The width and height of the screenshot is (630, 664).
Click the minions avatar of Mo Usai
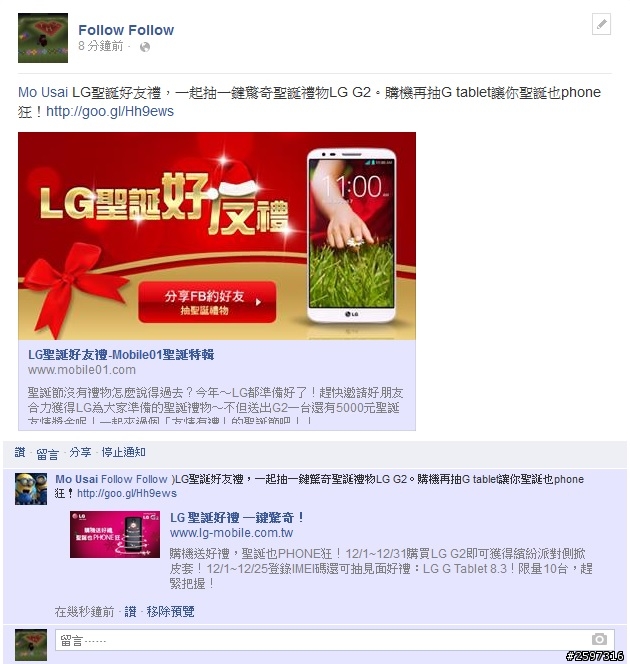[31, 489]
